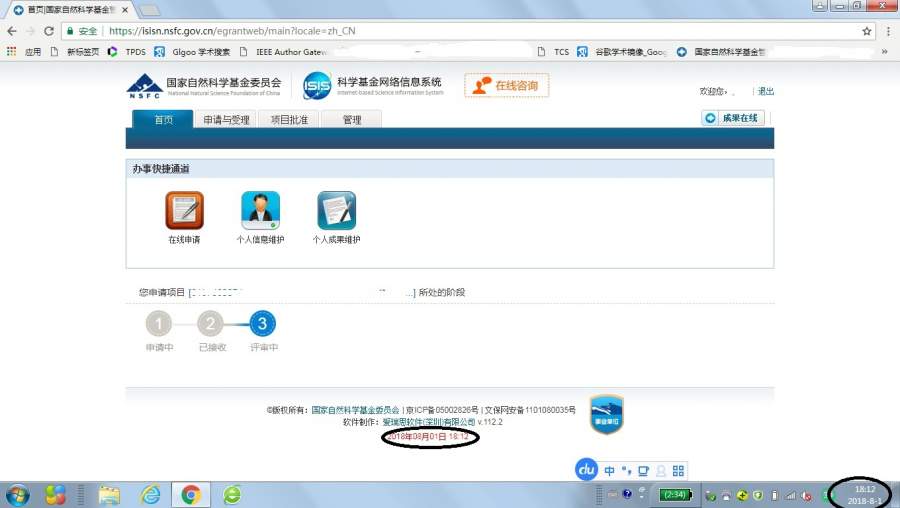The image size is (900, 508).
Task: Click stage 2 circle 已接收
Action: pyautogui.click(x=211, y=324)
